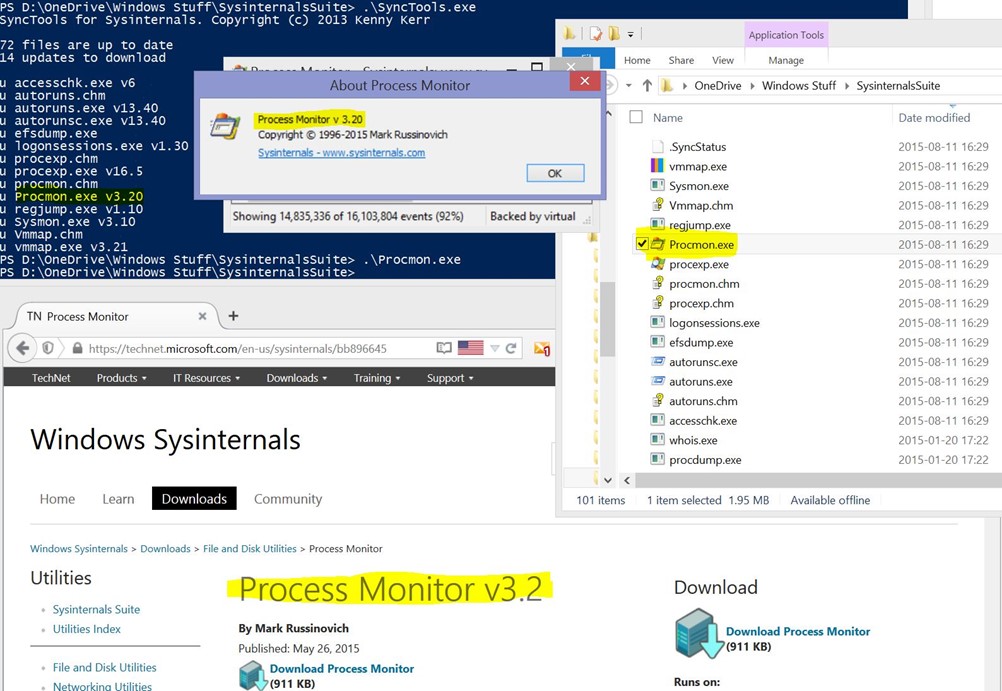Open the Utilities Index sidebar link
The image size is (1002, 691).
click(86, 629)
